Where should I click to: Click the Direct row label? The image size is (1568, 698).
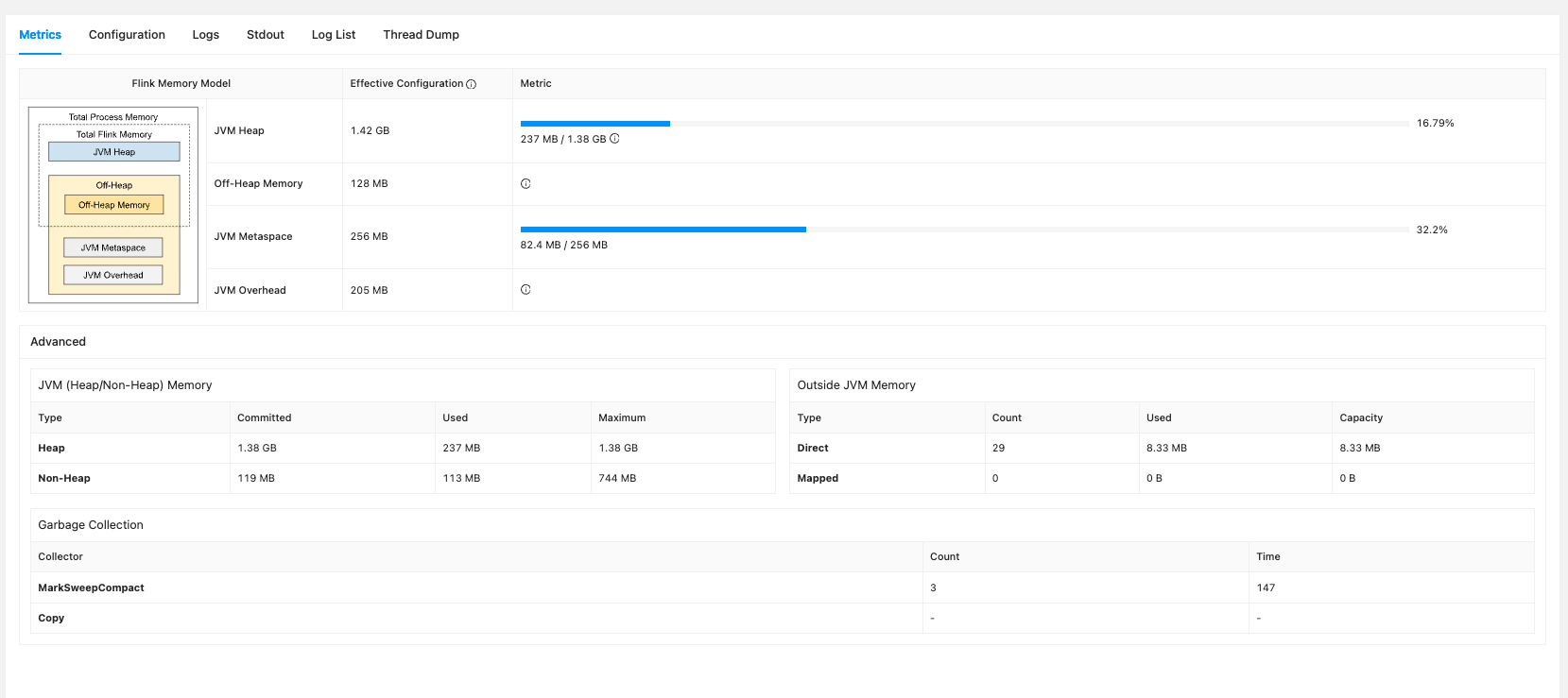[813, 449]
